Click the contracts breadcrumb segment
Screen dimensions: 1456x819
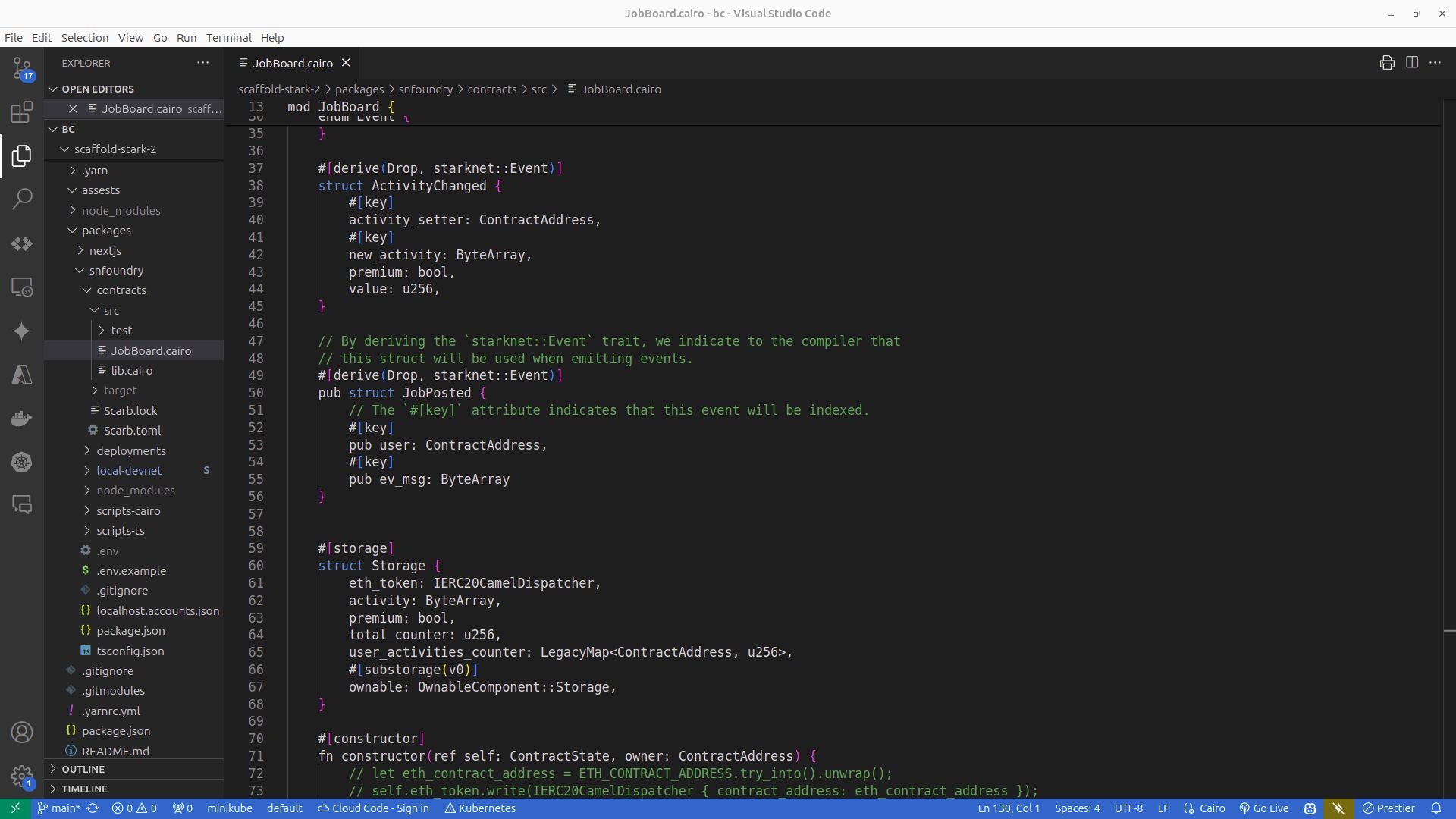point(491,89)
